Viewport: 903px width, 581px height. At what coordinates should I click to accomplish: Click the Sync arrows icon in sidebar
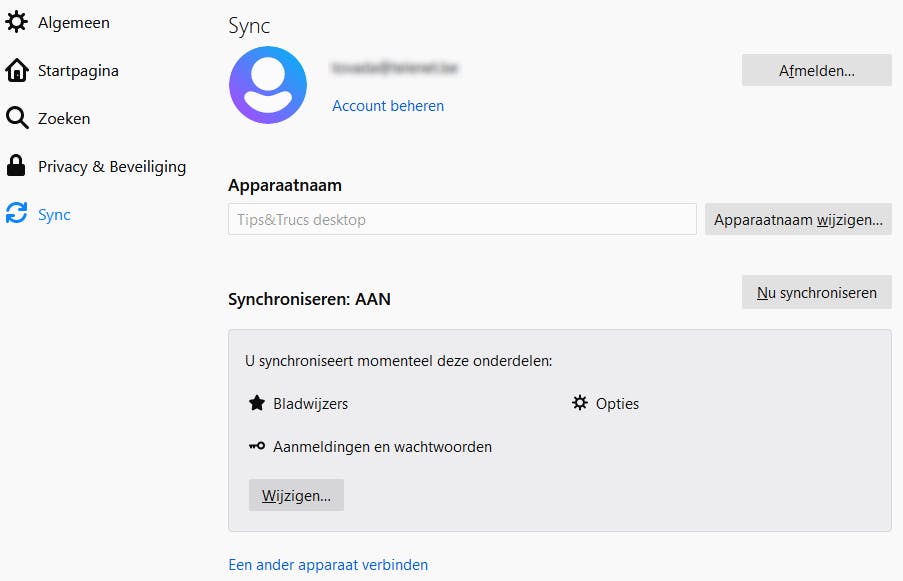[17, 214]
